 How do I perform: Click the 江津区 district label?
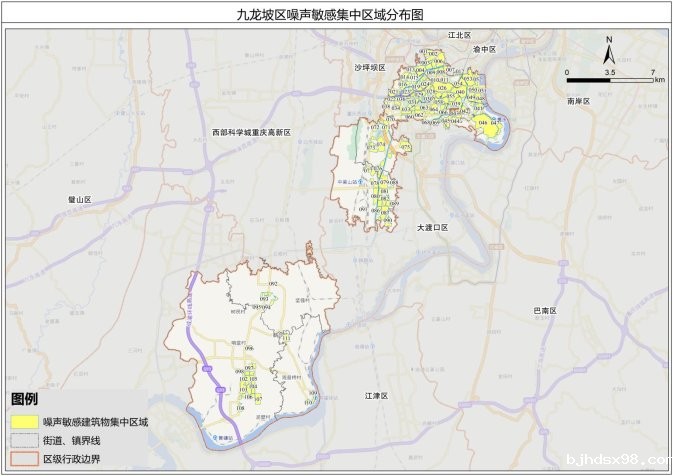pyautogui.click(x=375, y=397)
